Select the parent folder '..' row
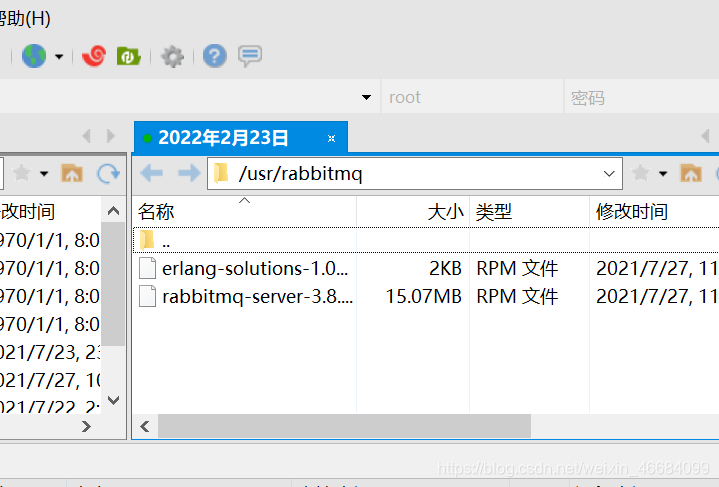 (426, 240)
